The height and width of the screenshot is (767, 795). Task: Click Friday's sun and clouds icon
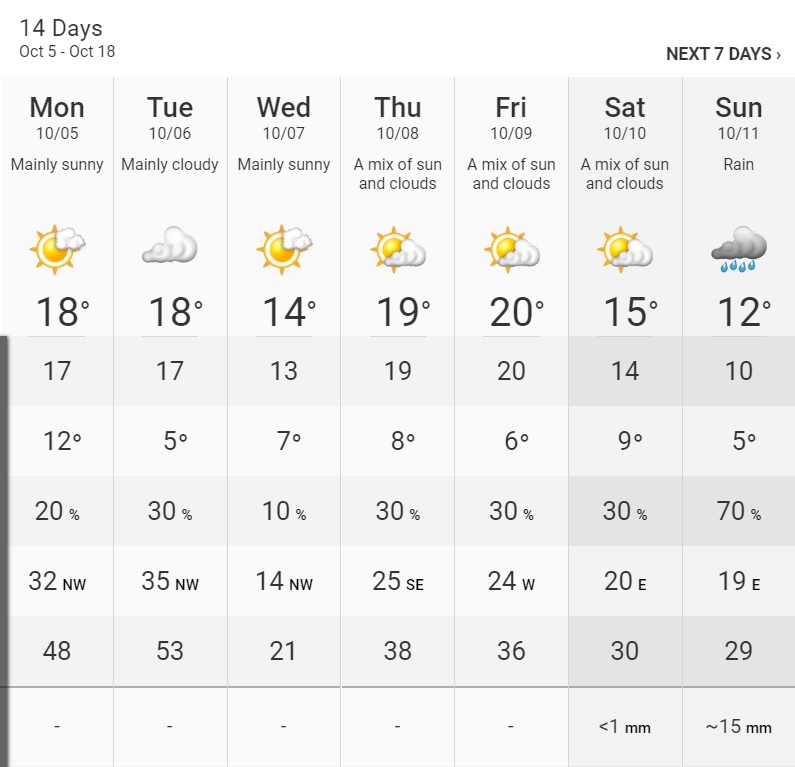tap(512, 249)
